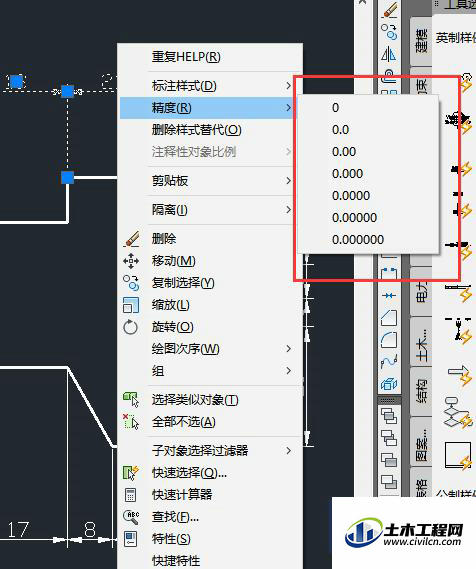Screen dimensions: 476x569
Task: Choose 删除 with the eraser icon
Action: pos(211,239)
